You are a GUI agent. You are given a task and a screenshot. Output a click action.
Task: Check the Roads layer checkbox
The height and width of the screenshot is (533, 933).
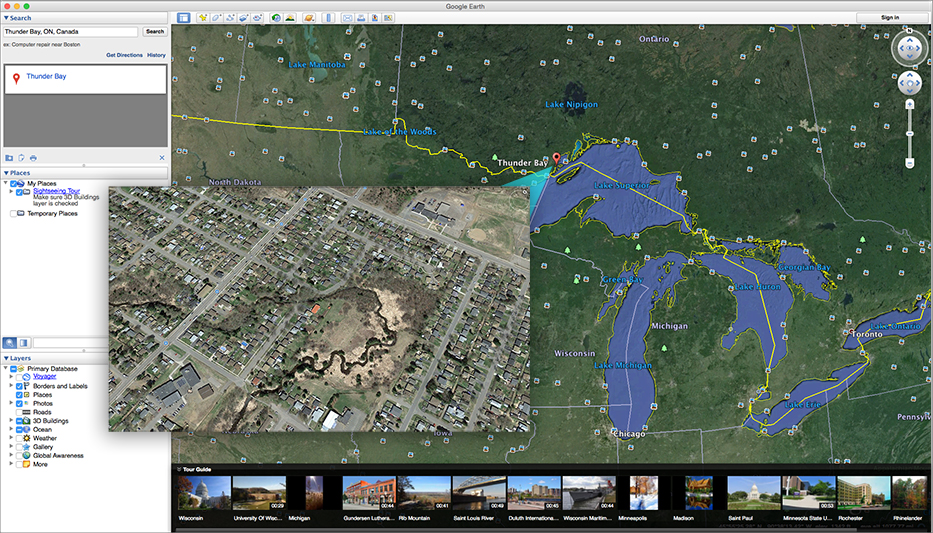click(19, 412)
